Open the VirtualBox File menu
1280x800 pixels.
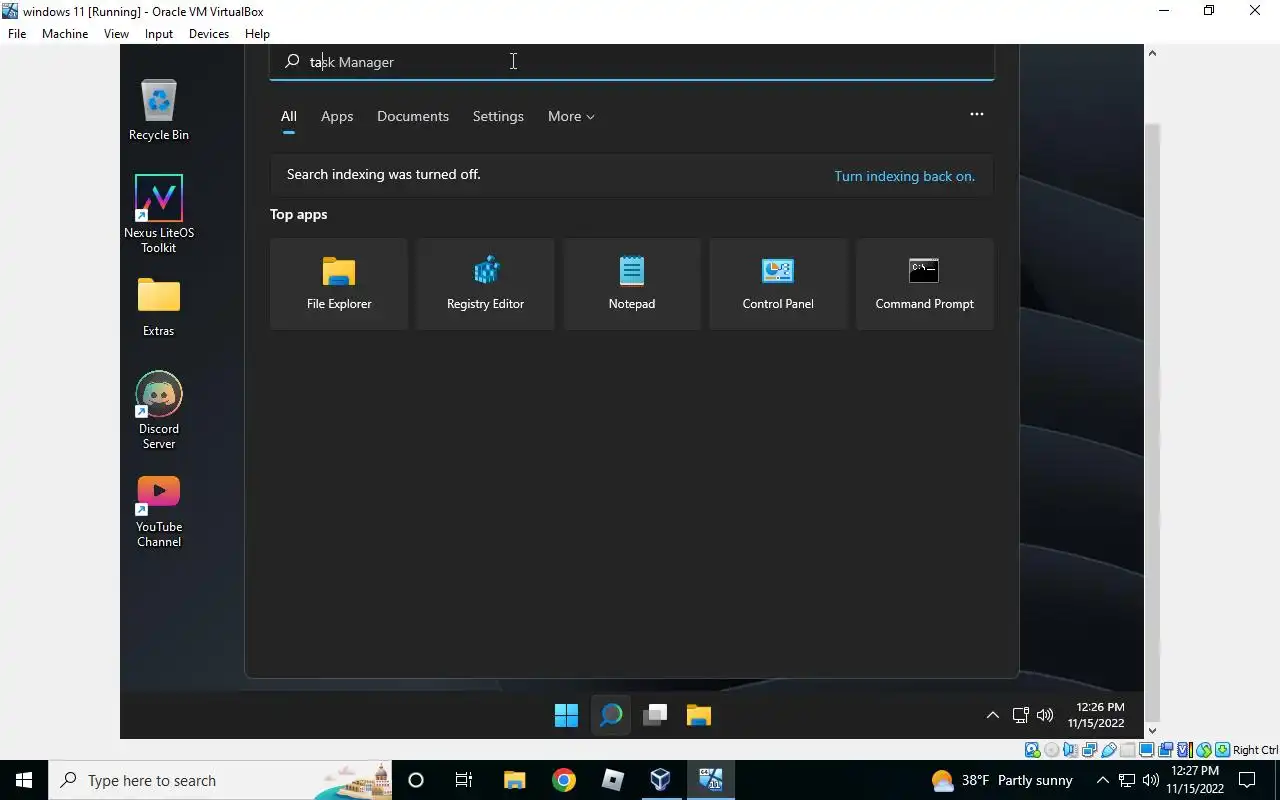[x=17, y=34]
